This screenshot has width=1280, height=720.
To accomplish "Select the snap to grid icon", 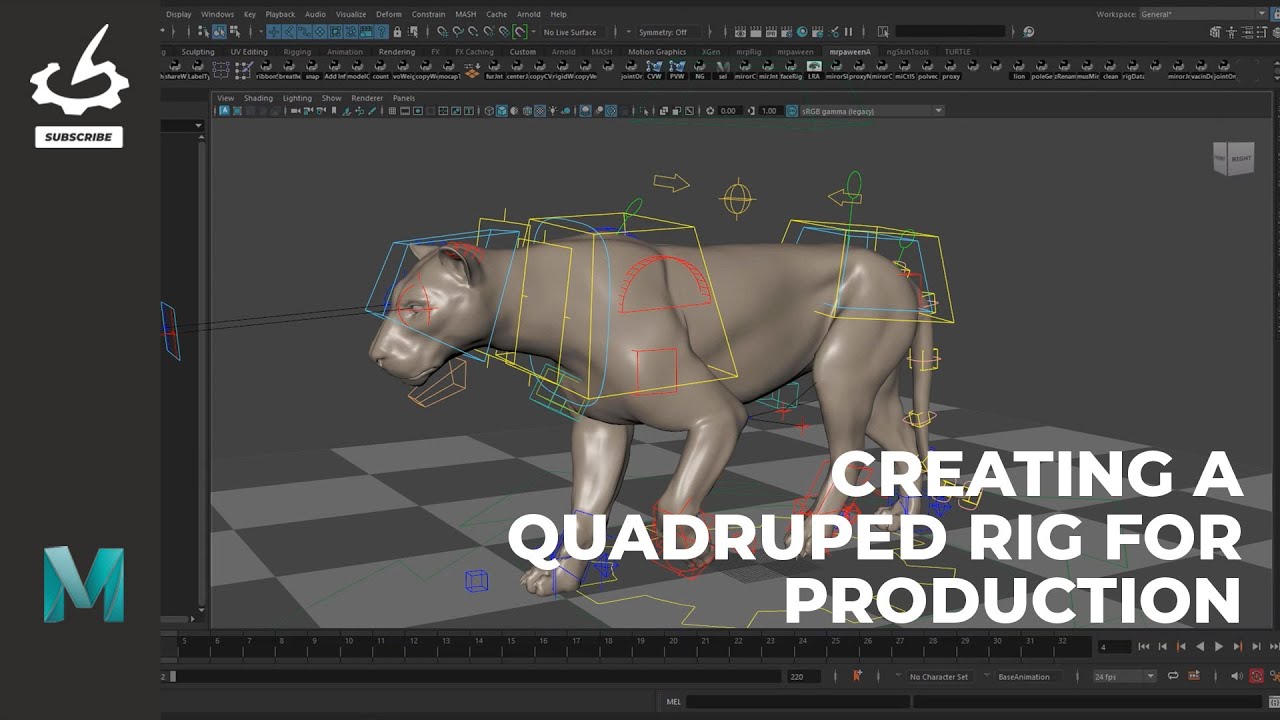I will coord(441,32).
